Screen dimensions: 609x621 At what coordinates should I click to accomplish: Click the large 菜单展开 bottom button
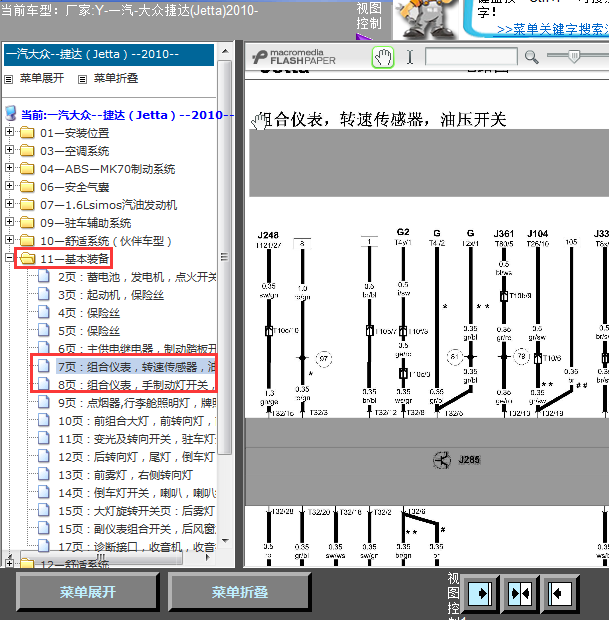pos(88,592)
